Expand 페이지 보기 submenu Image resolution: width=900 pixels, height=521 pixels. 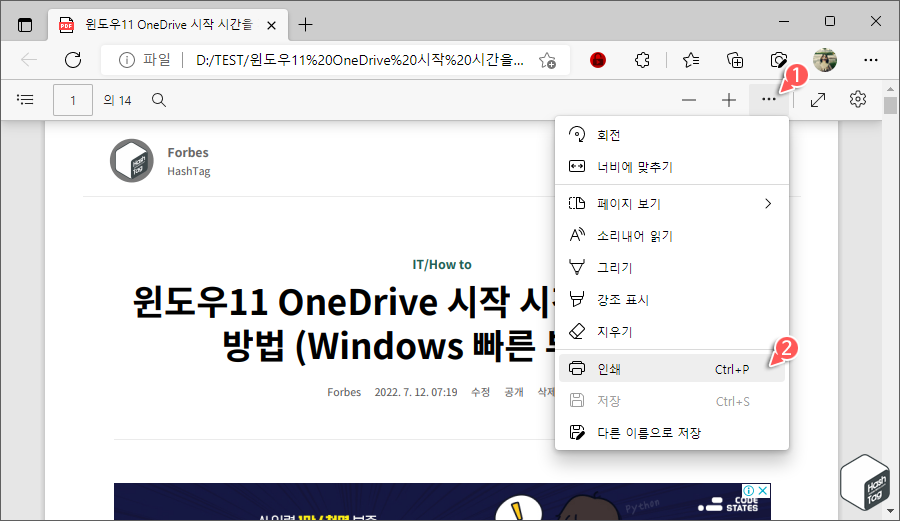pos(672,204)
